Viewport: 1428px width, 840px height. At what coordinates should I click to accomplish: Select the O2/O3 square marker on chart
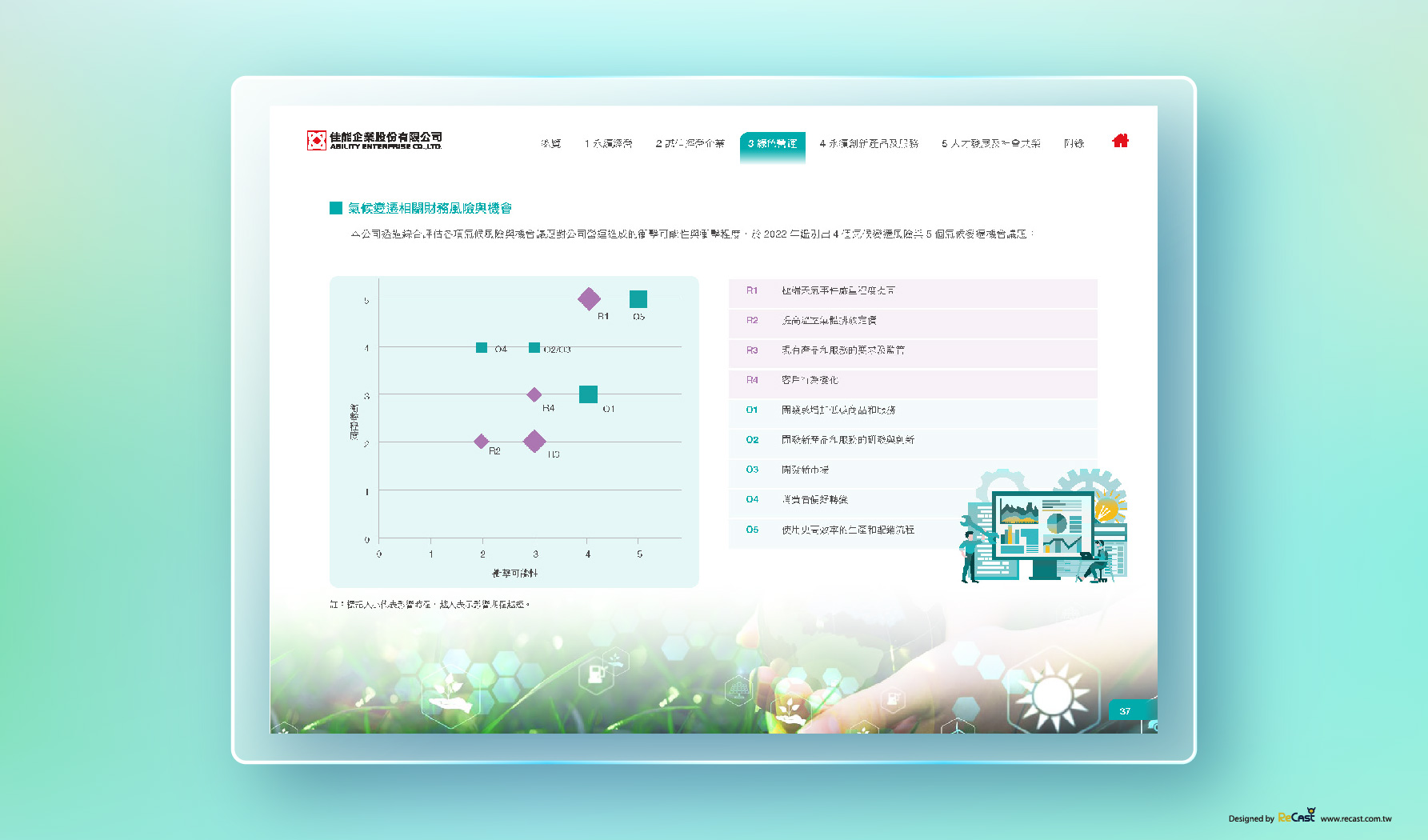click(534, 347)
